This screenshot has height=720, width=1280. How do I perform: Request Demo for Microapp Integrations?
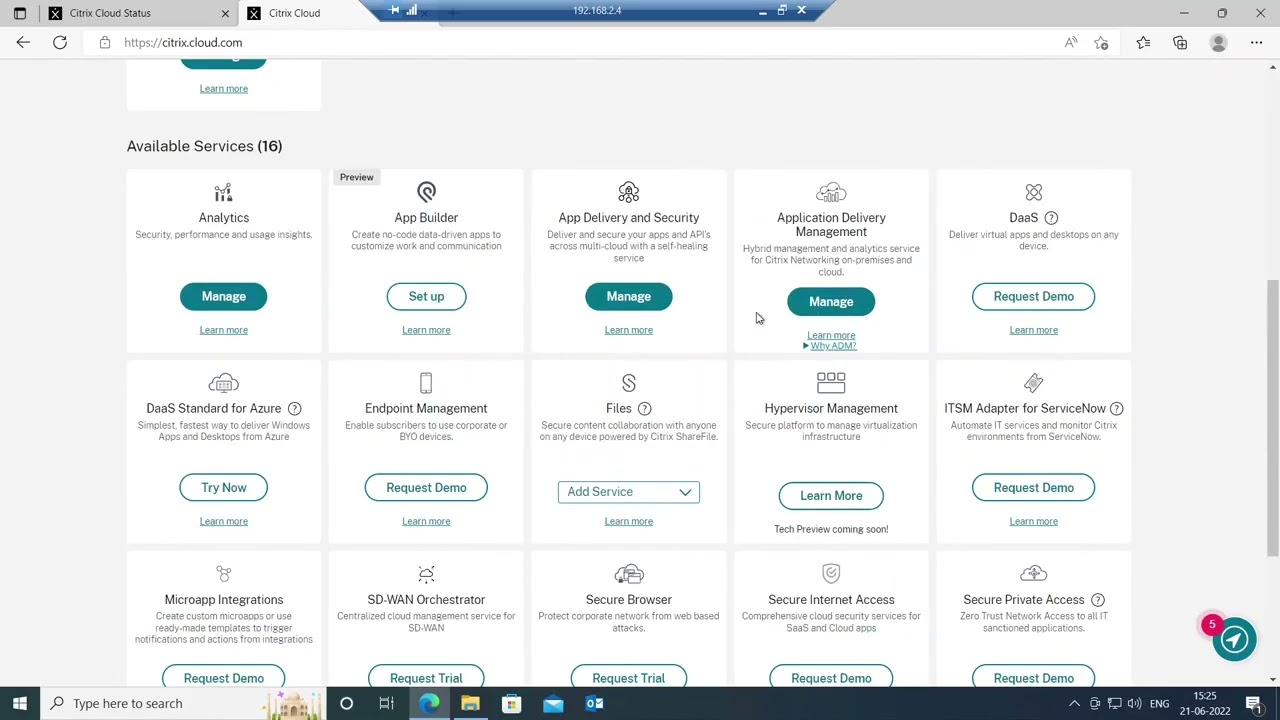point(223,678)
